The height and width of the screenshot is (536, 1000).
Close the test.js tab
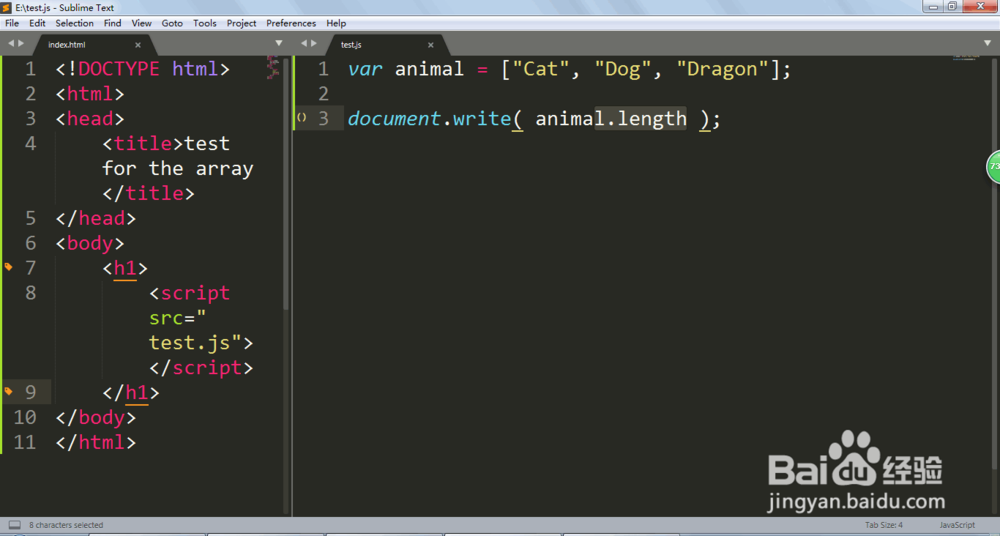[430, 45]
